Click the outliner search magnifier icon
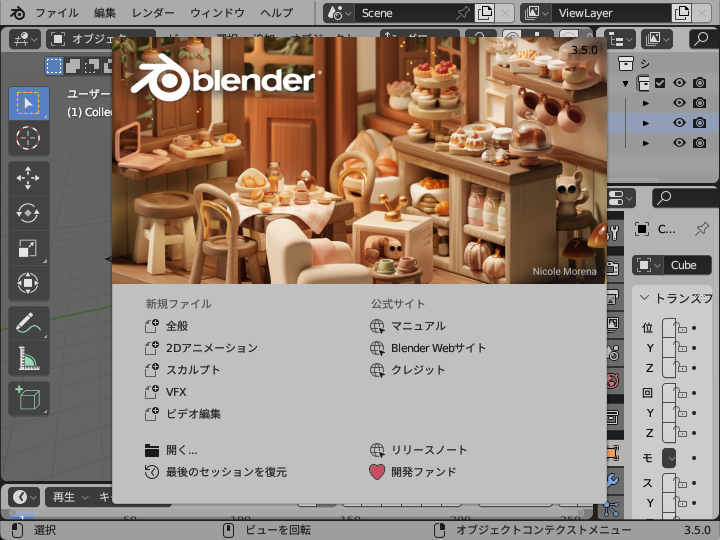Viewport: 720px width, 540px height. [701, 39]
